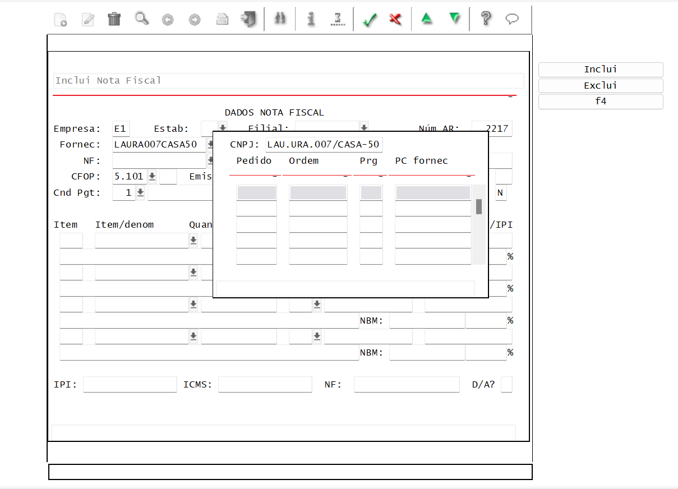Click the Ordem column header
This screenshot has width=678, height=489.
tap(304, 161)
